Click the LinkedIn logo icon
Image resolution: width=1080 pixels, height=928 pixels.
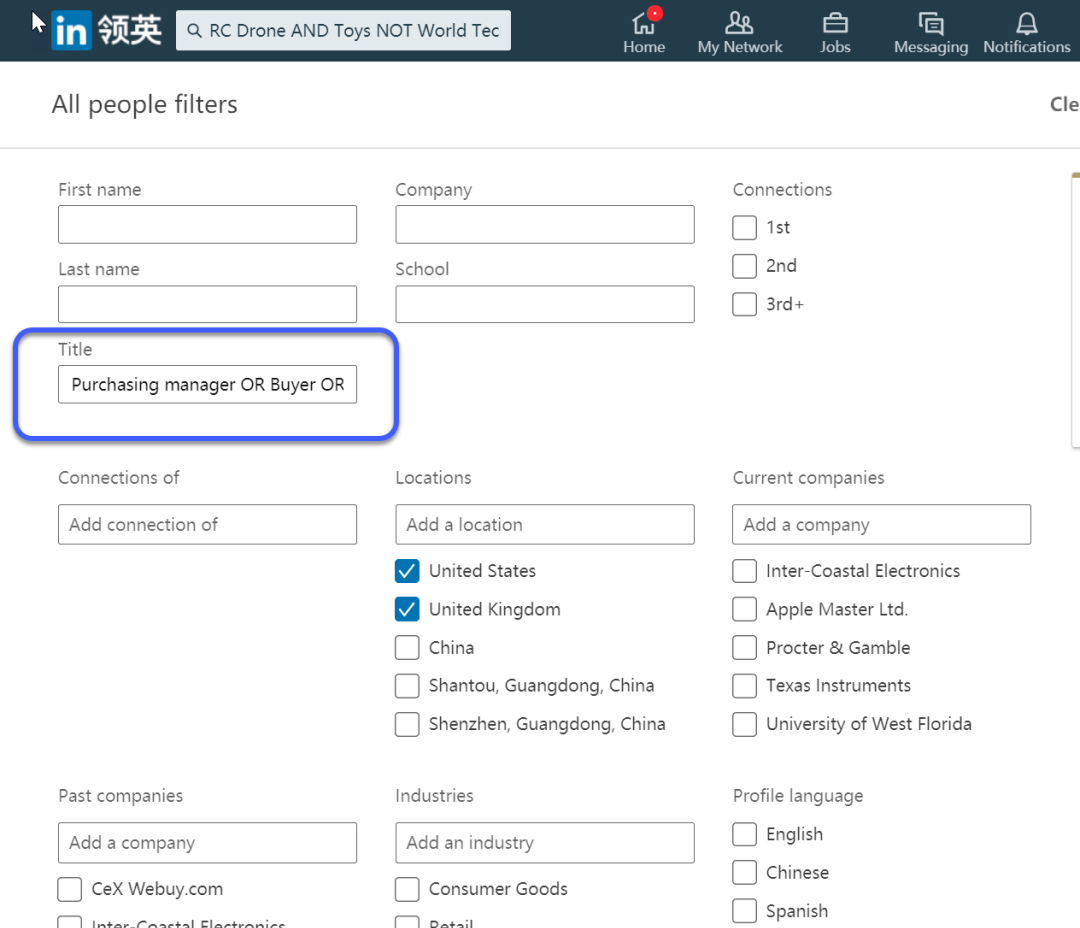click(x=71, y=31)
